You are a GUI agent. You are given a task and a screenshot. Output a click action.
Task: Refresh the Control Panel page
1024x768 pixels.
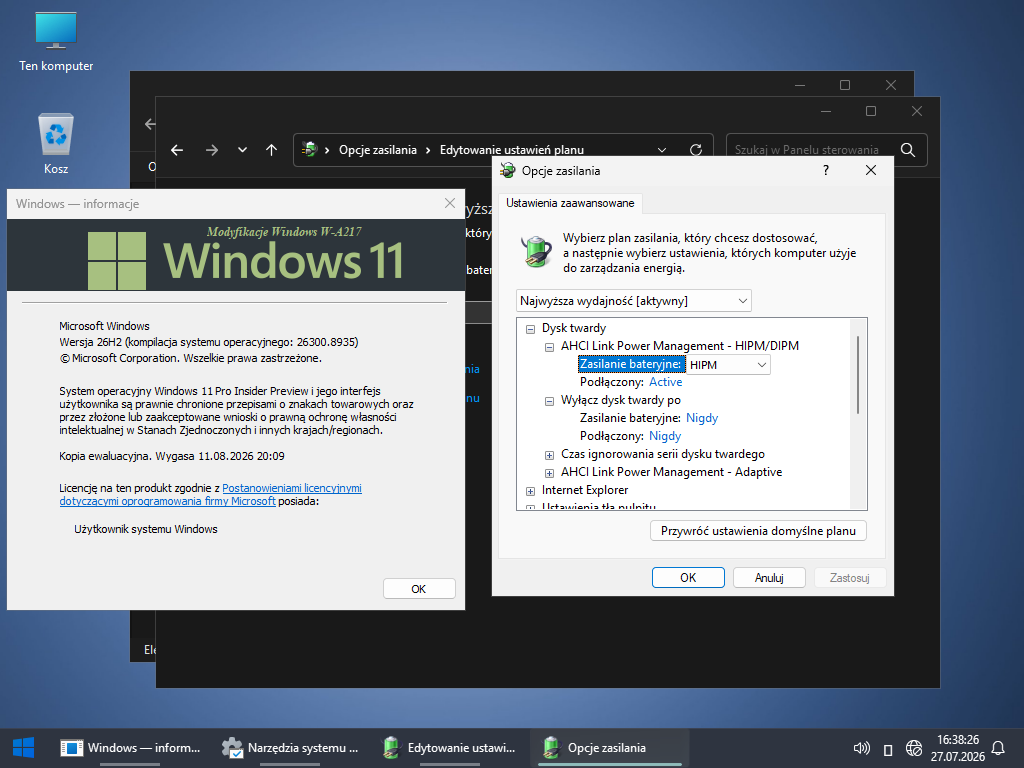(x=696, y=150)
